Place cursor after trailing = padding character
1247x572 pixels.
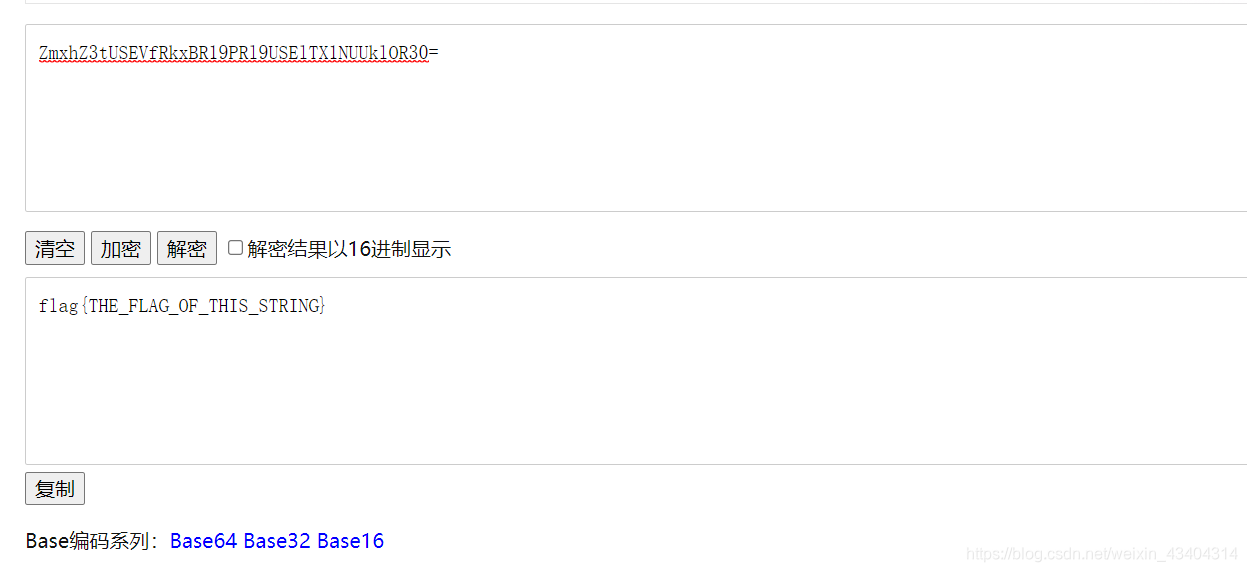[440, 53]
